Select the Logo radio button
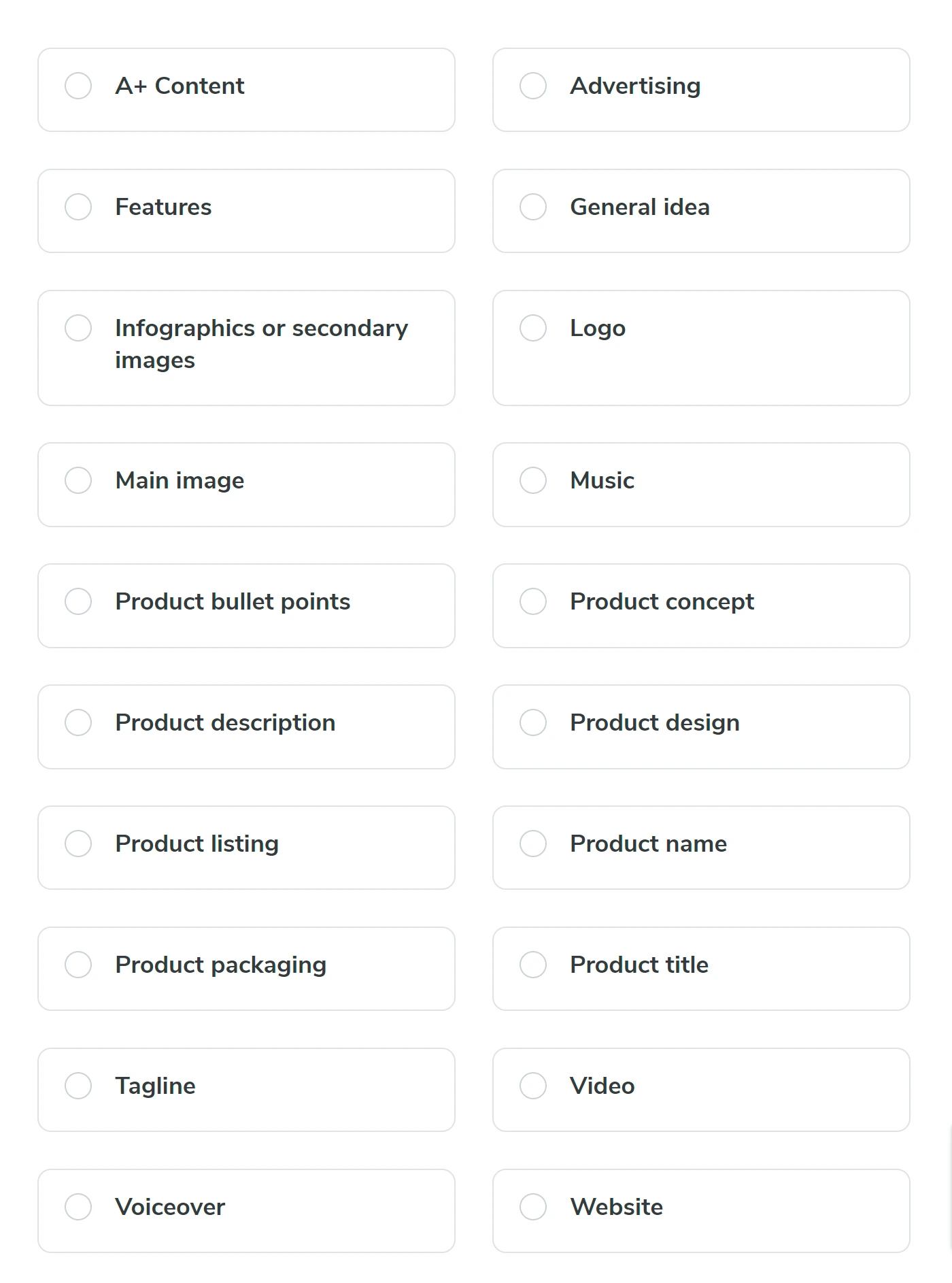Viewport: 952px width, 1283px height. pos(533,329)
